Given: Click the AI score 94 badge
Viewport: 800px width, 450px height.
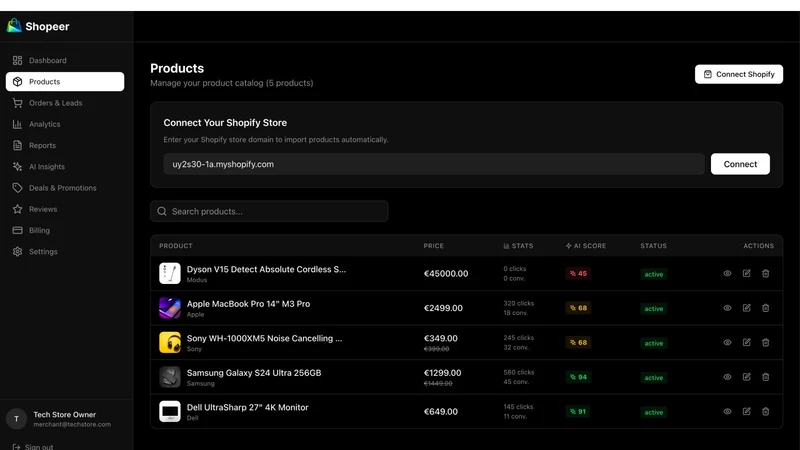Looking at the screenshot, I should pos(578,377).
